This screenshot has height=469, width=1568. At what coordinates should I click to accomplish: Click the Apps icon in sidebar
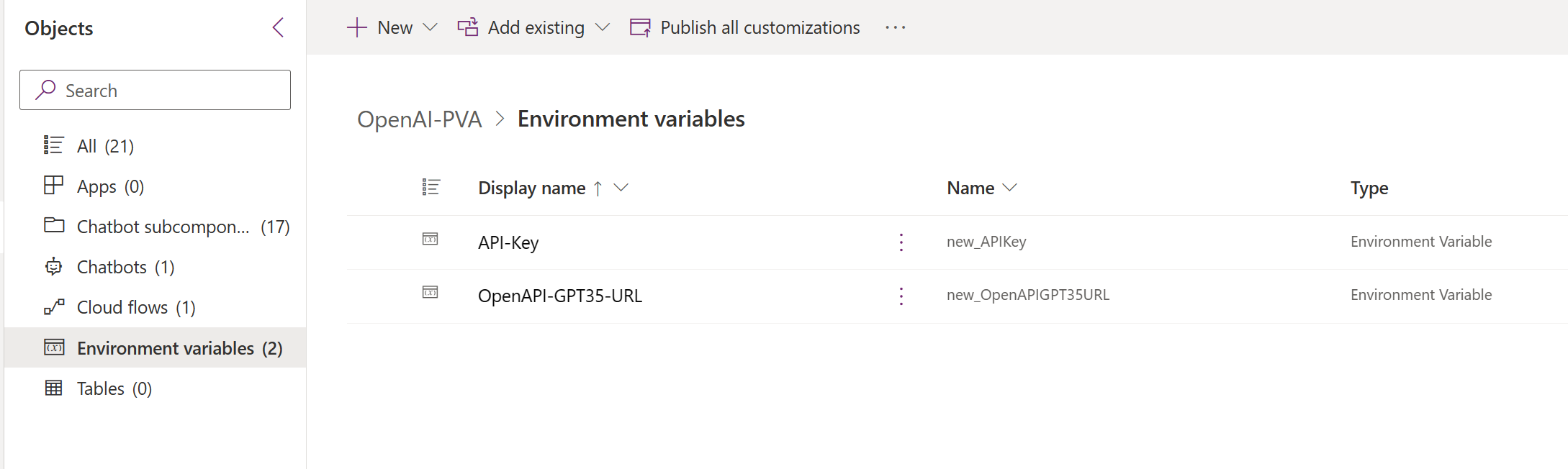pyautogui.click(x=54, y=186)
